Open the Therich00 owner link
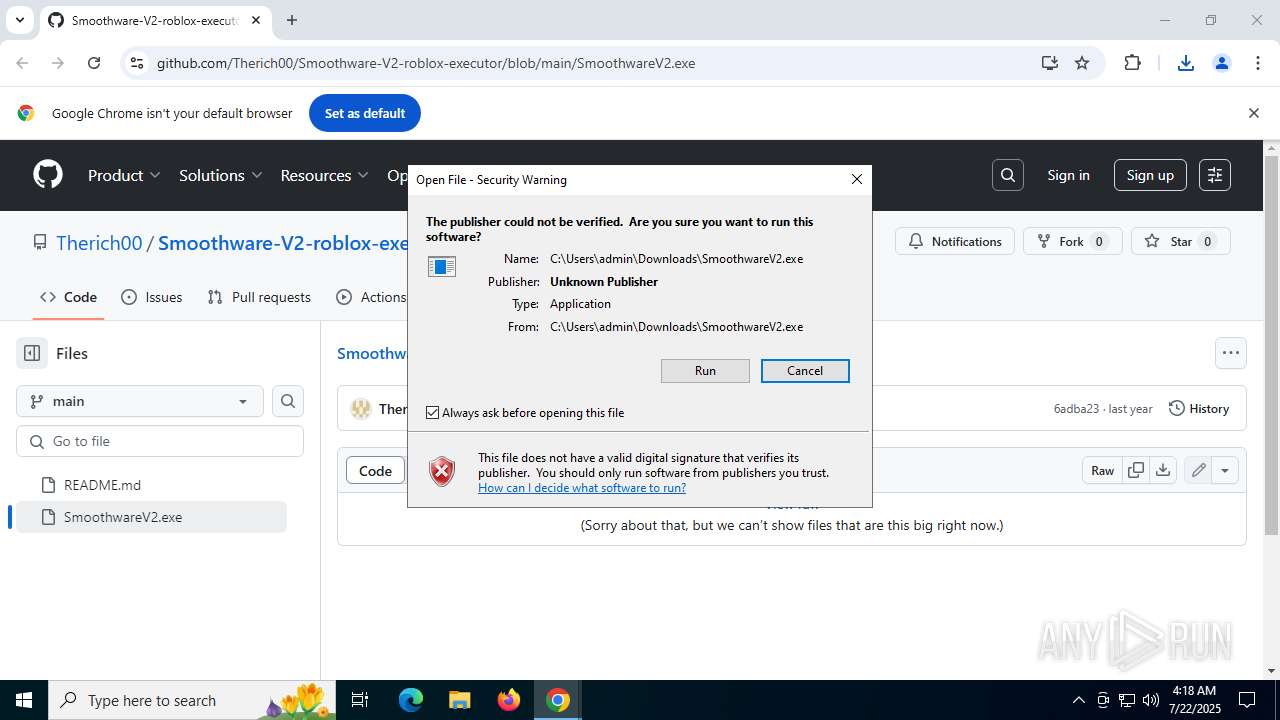The width and height of the screenshot is (1280, 720). pyautogui.click(x=99, y=243)
